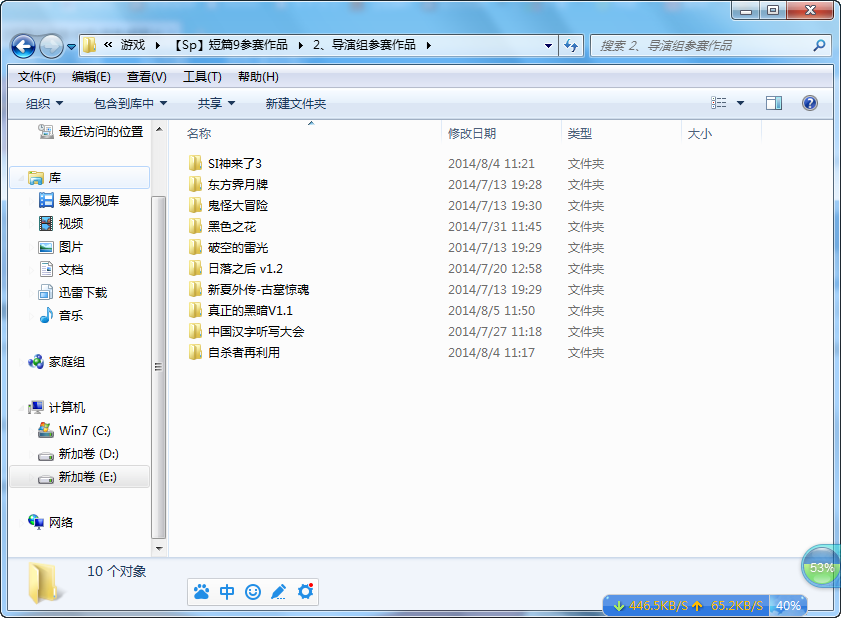Select the 自杀者再利用 folder
The image size is (841, 618).
tap(234, 352)
